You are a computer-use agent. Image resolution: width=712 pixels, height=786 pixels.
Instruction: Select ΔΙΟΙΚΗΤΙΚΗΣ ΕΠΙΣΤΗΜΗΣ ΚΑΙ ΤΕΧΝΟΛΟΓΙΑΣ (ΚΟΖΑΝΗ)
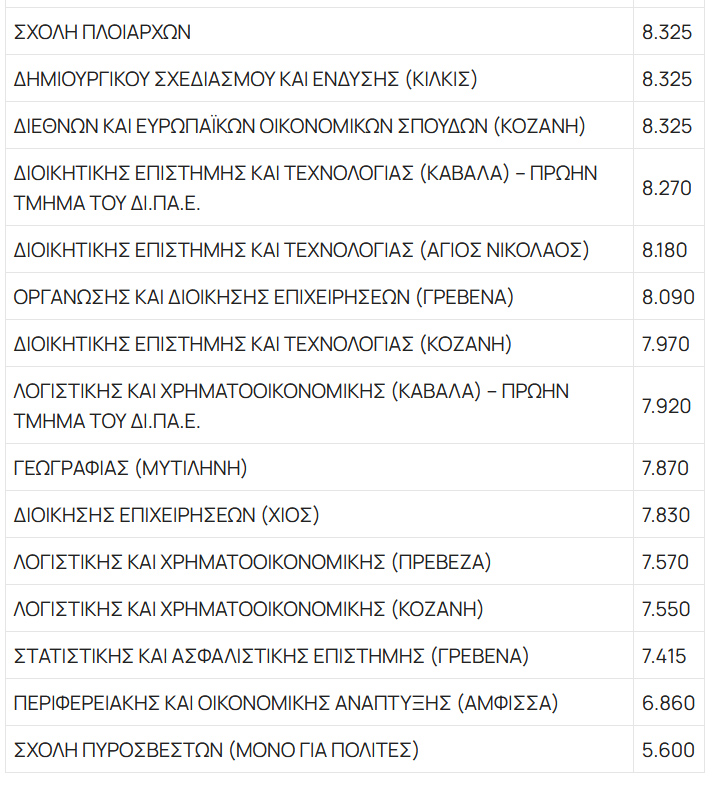click(263, 344)
